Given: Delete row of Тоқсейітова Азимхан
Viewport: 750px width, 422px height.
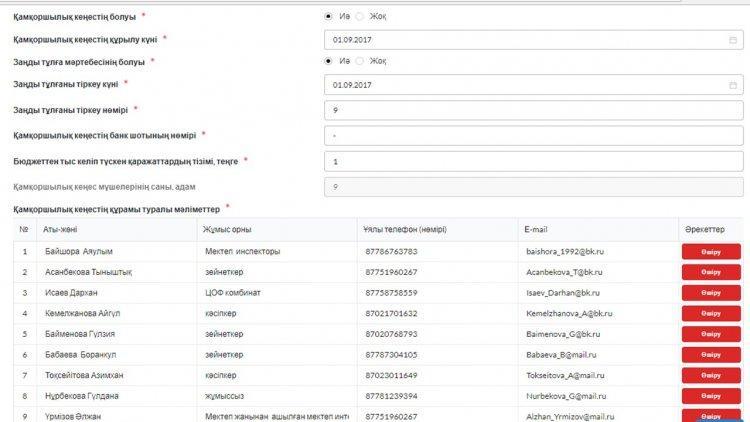Looking at the screenshot, I should tap(711, 376).
